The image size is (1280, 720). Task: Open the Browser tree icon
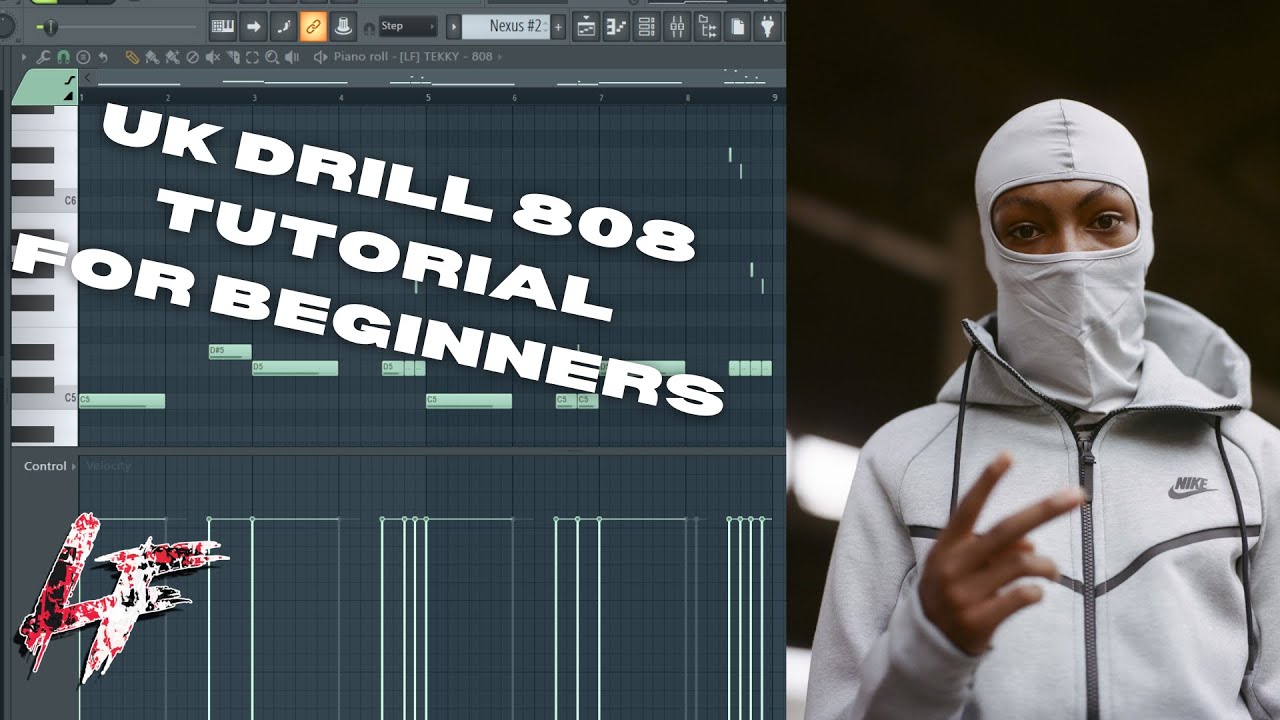pyautogui.click(x=707, y=27)
